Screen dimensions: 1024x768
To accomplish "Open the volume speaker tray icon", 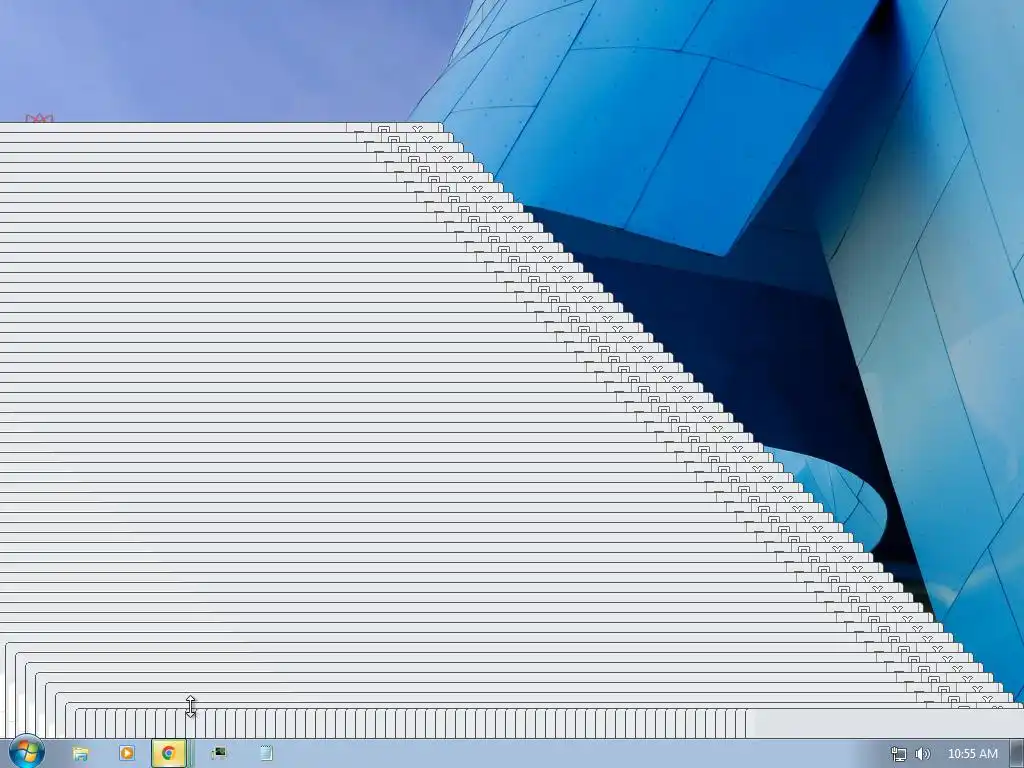I will 923,754.
